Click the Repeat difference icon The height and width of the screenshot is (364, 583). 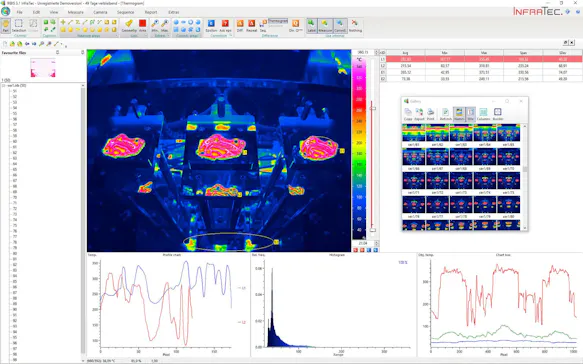point(252,26)
